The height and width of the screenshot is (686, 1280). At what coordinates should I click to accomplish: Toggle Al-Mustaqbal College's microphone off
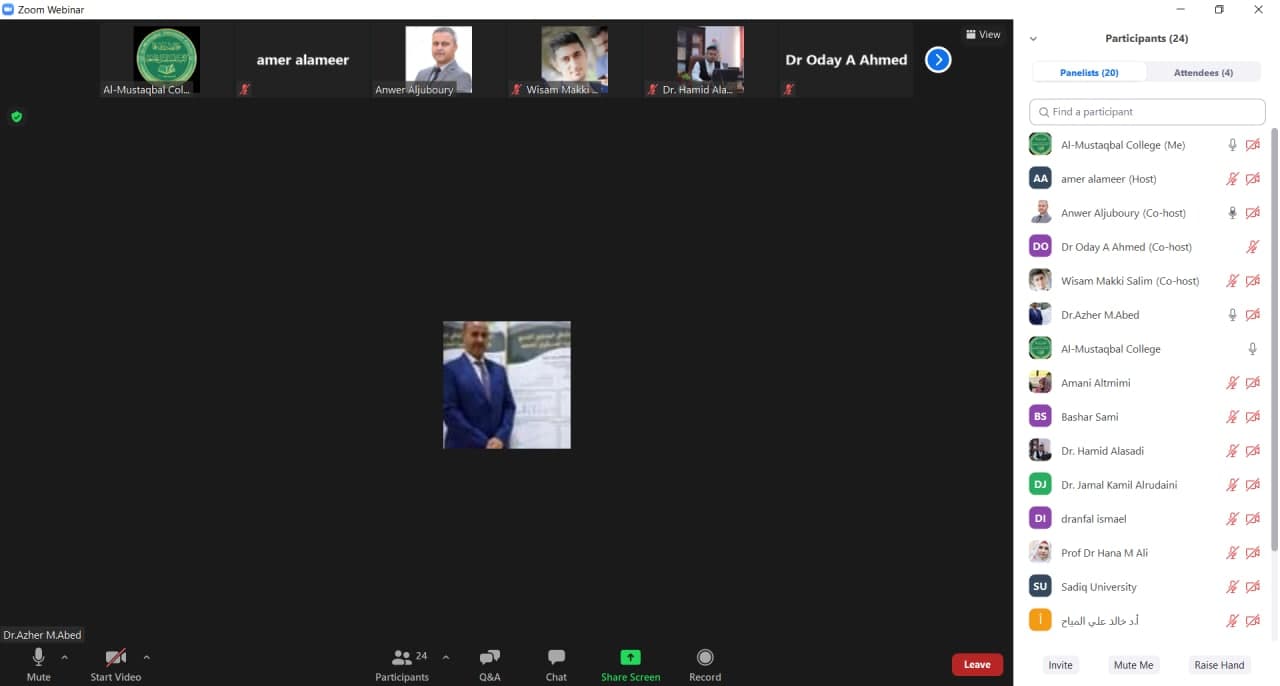click(1252, 348)
